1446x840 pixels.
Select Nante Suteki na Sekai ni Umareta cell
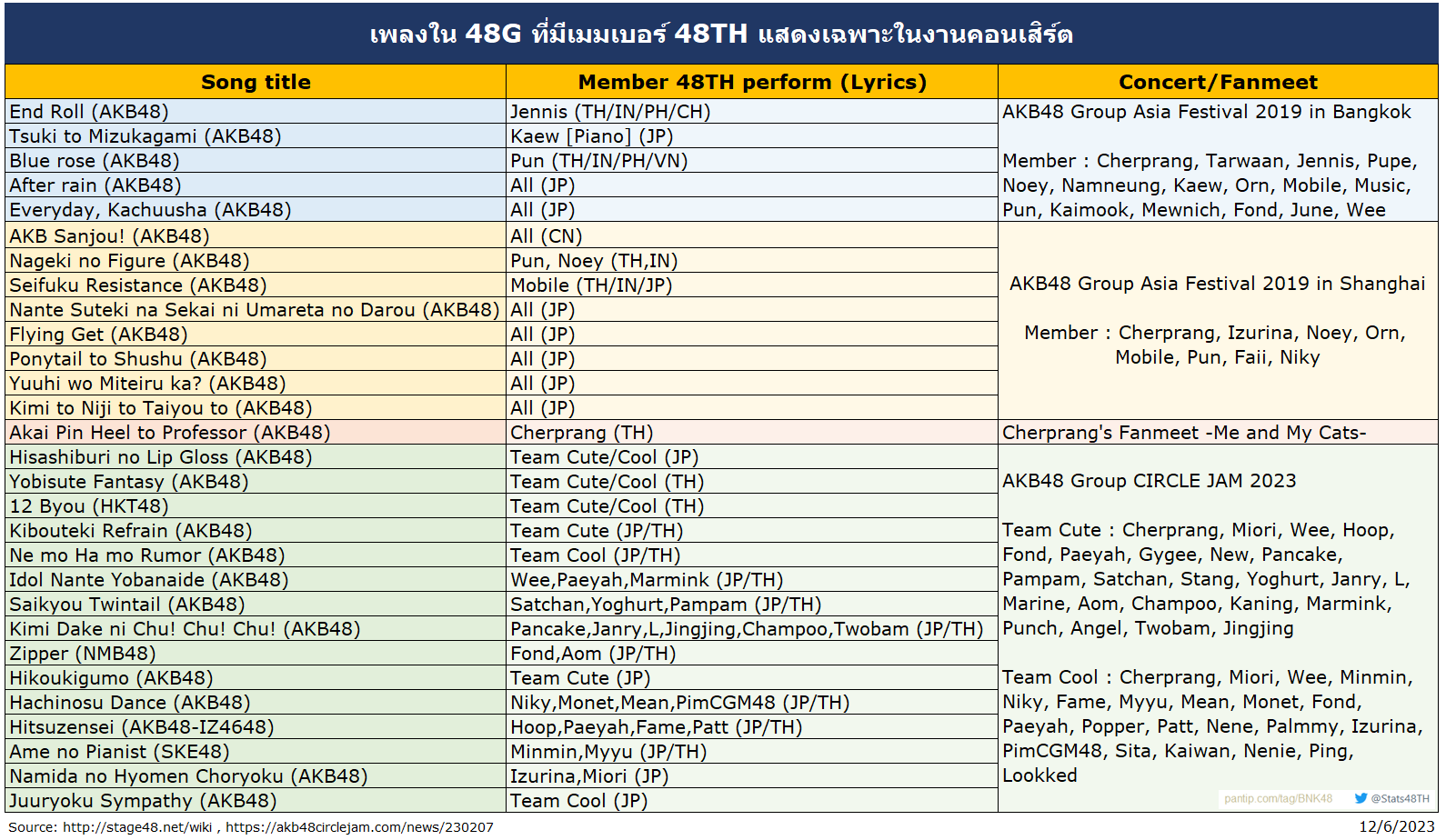256,310
